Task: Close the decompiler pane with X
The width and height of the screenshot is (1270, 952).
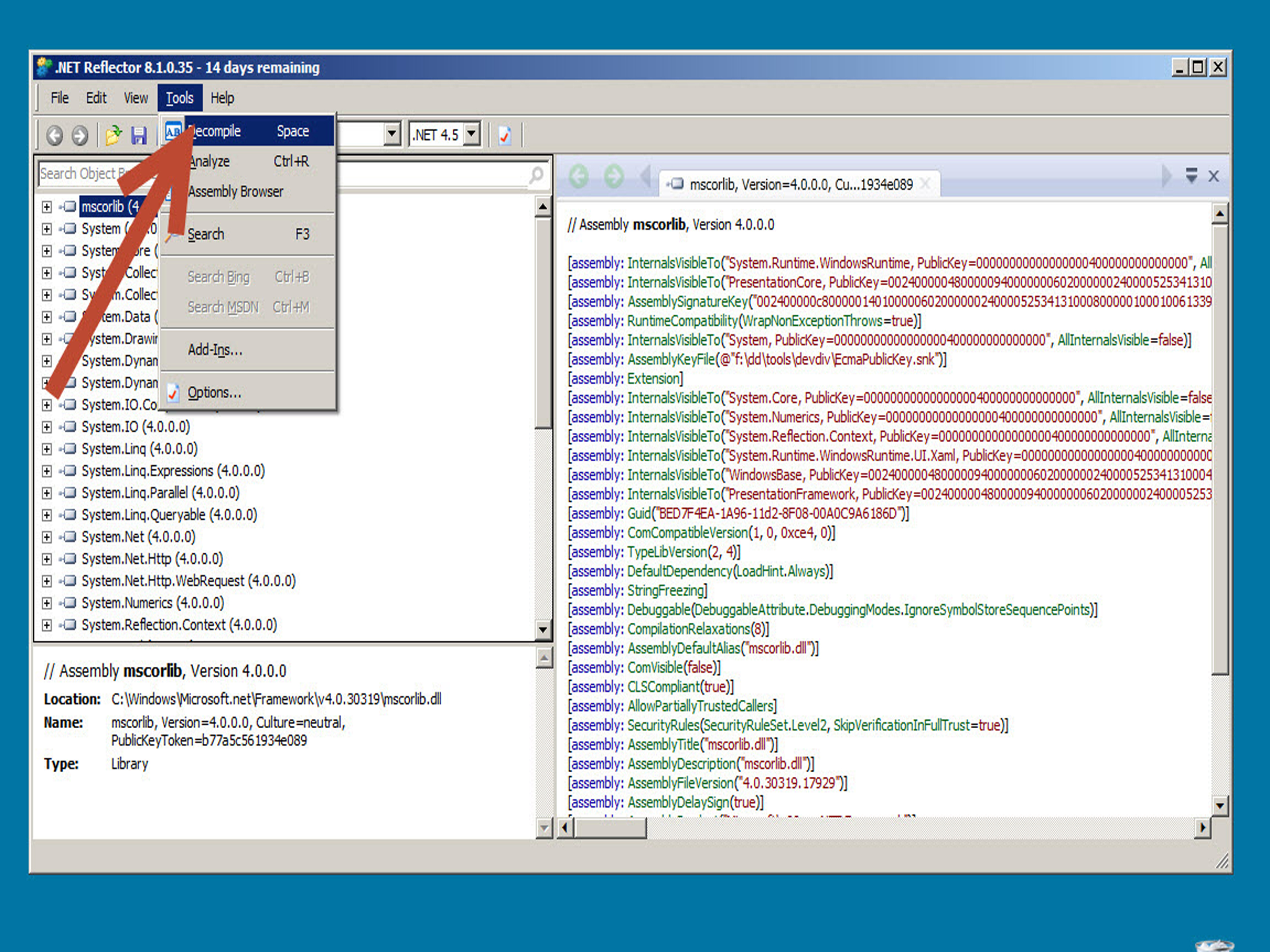Action: (1213, 176)
